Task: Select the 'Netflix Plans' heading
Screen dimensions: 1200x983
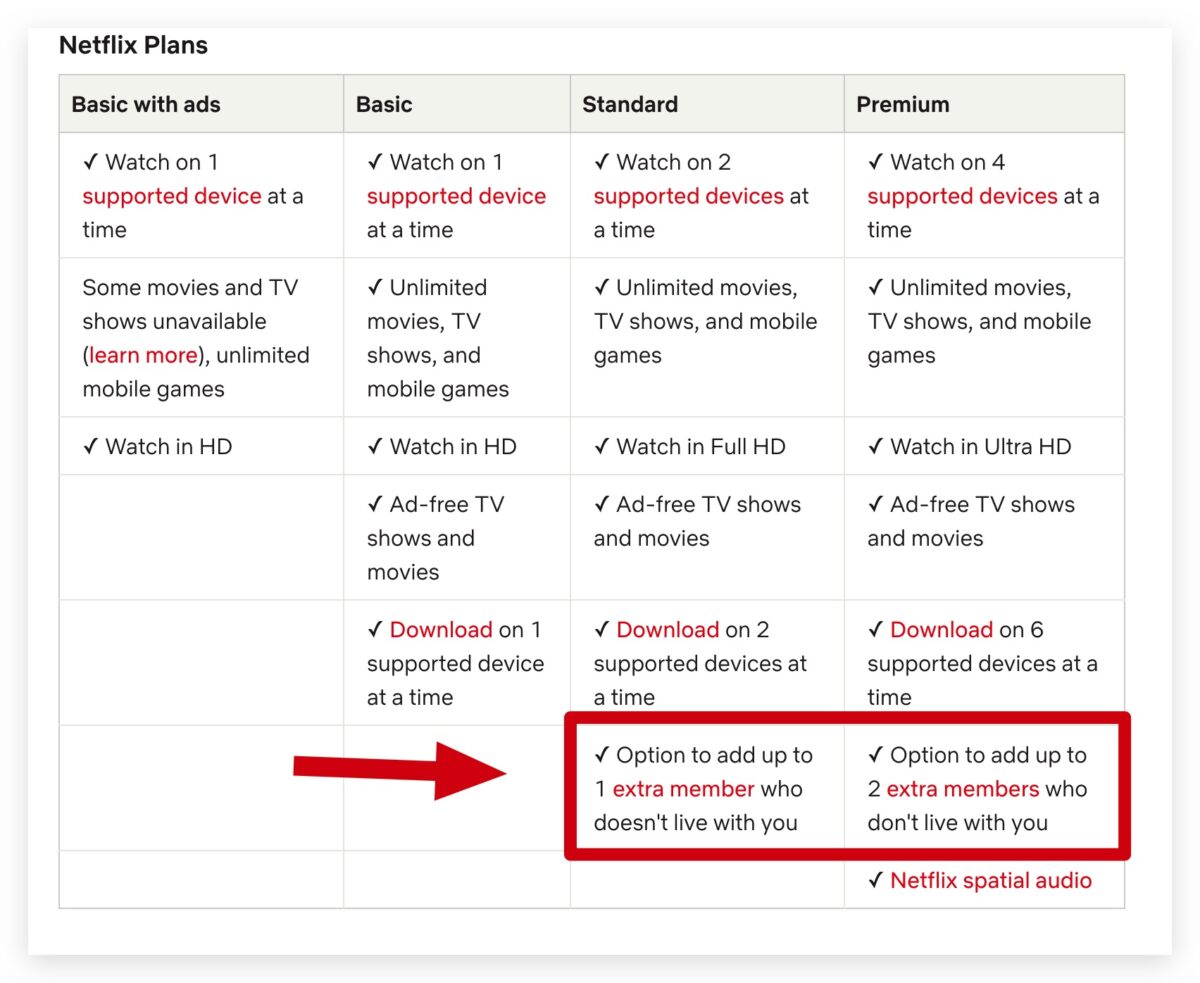Action: tap(133, 45)
